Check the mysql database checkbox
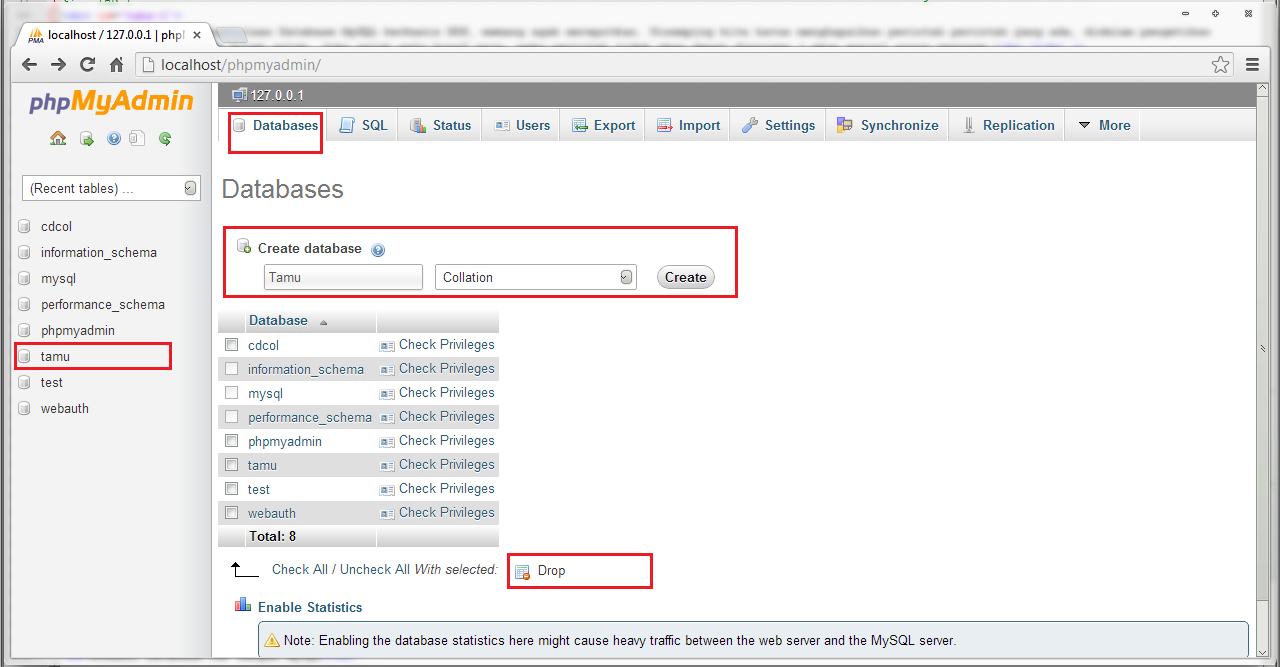This screenshot has height=667, width=1280. [232, 393]
